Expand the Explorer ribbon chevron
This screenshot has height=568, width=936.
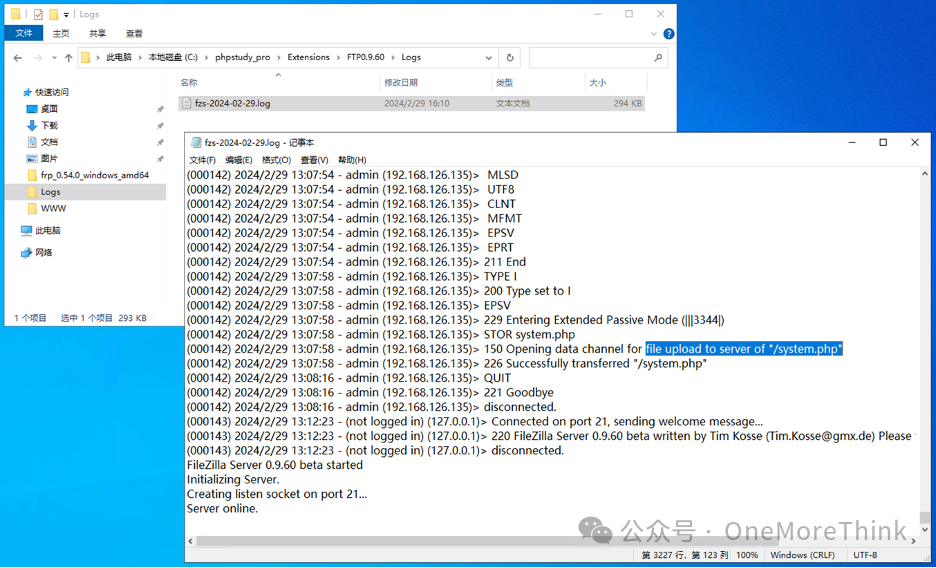654,34
